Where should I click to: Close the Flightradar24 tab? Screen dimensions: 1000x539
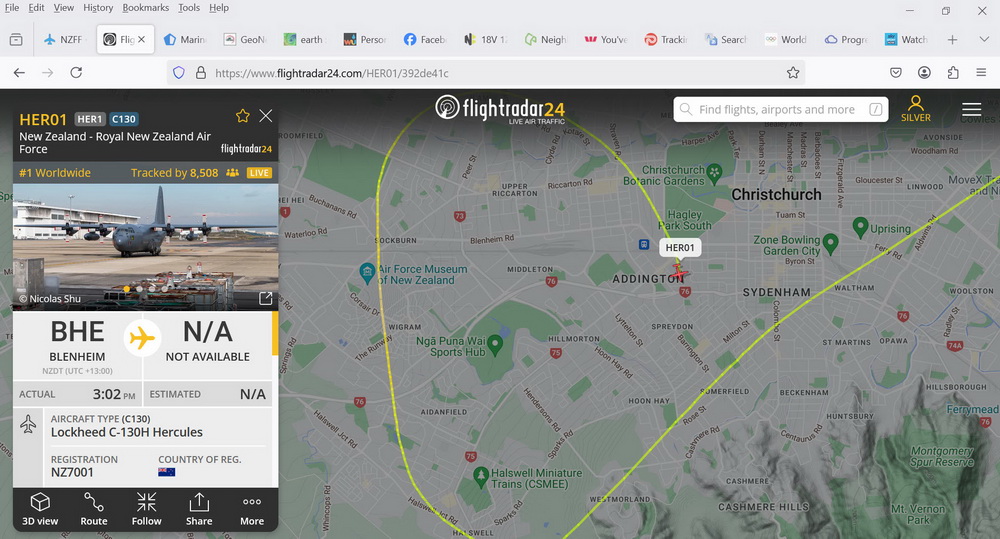tap(142, 40)
